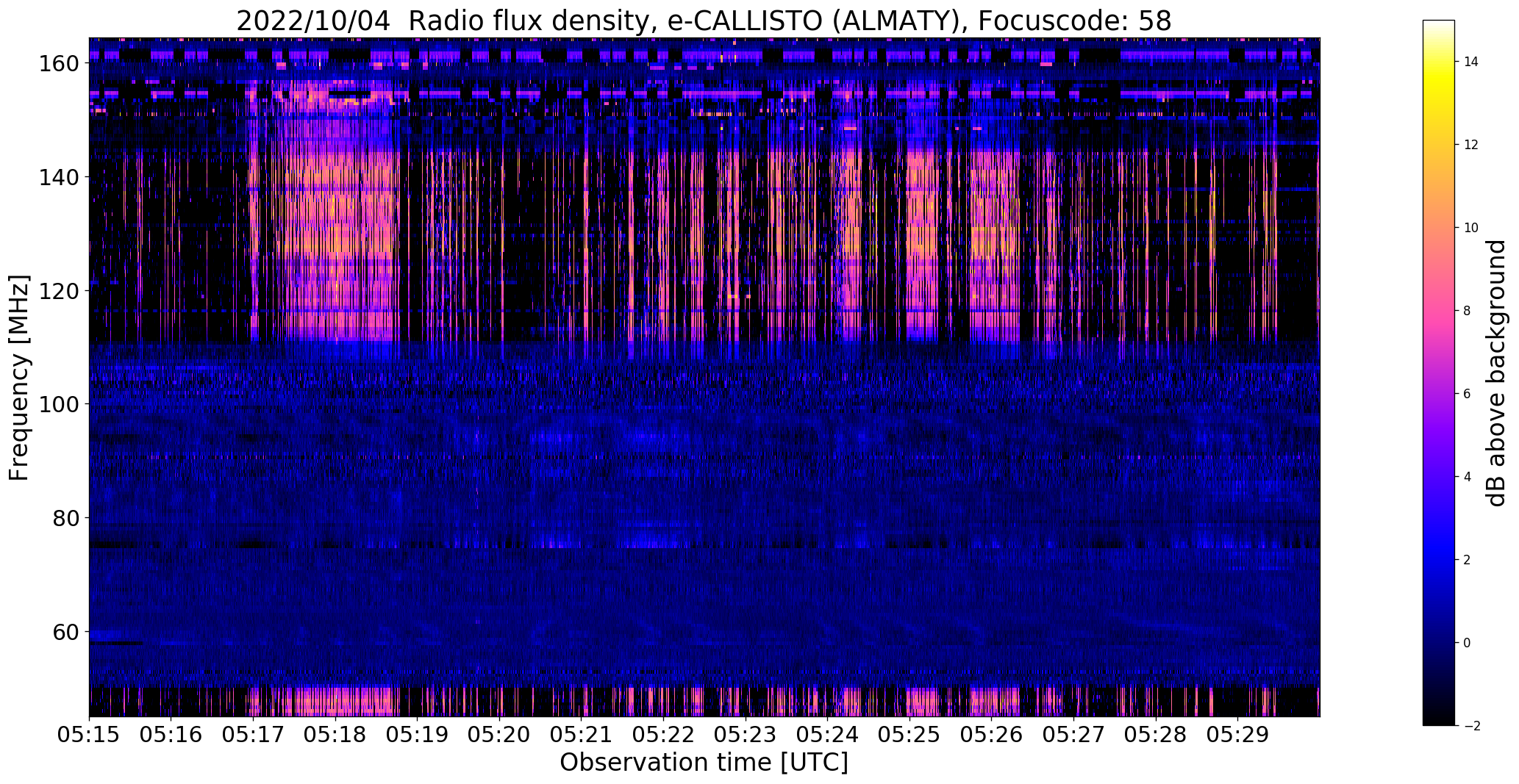Click the 05:22 time tick label
This screenshot has width=1519, height=784.
click(x=664, y=735)
